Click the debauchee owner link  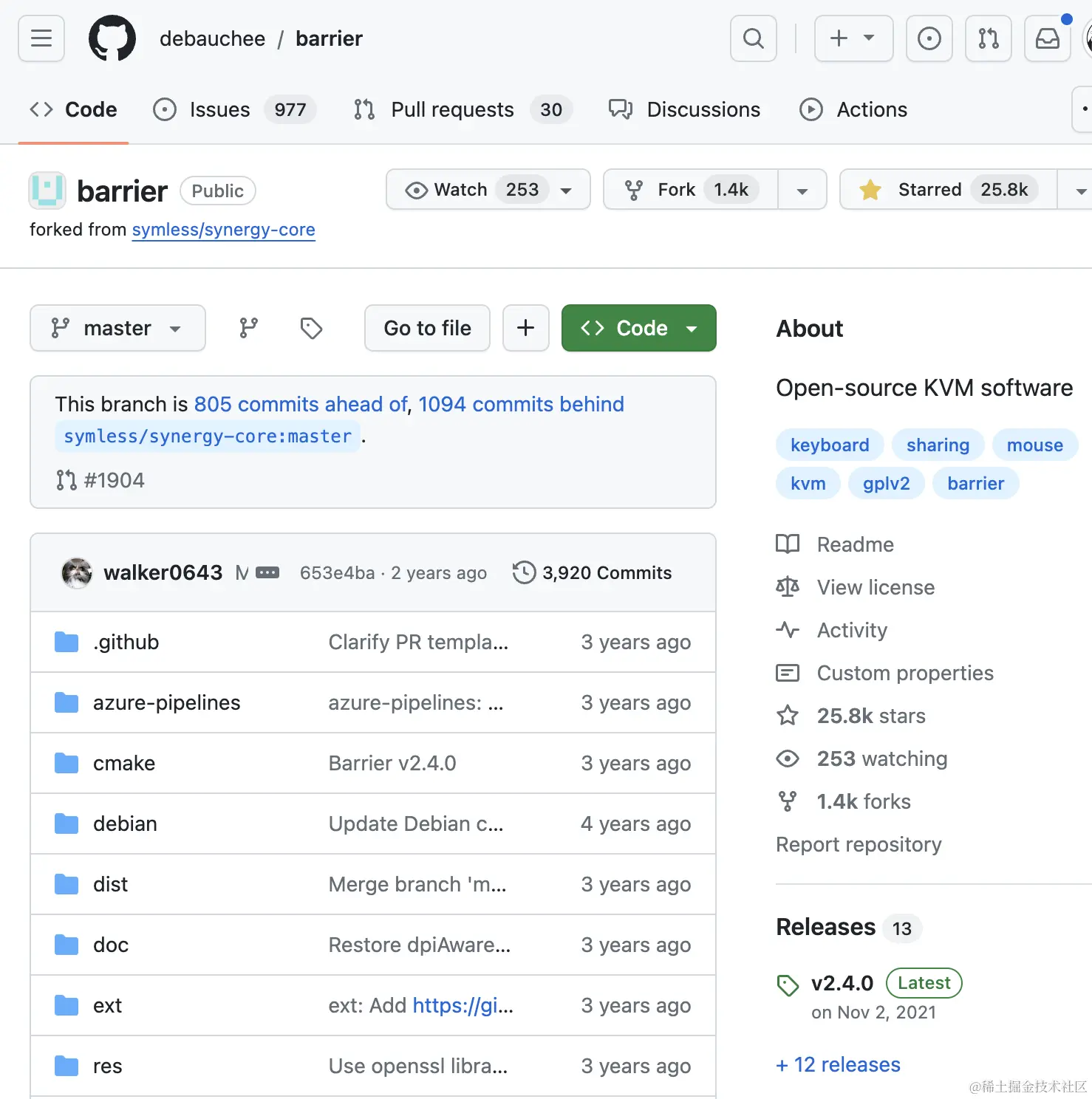[x=212, y=38]
